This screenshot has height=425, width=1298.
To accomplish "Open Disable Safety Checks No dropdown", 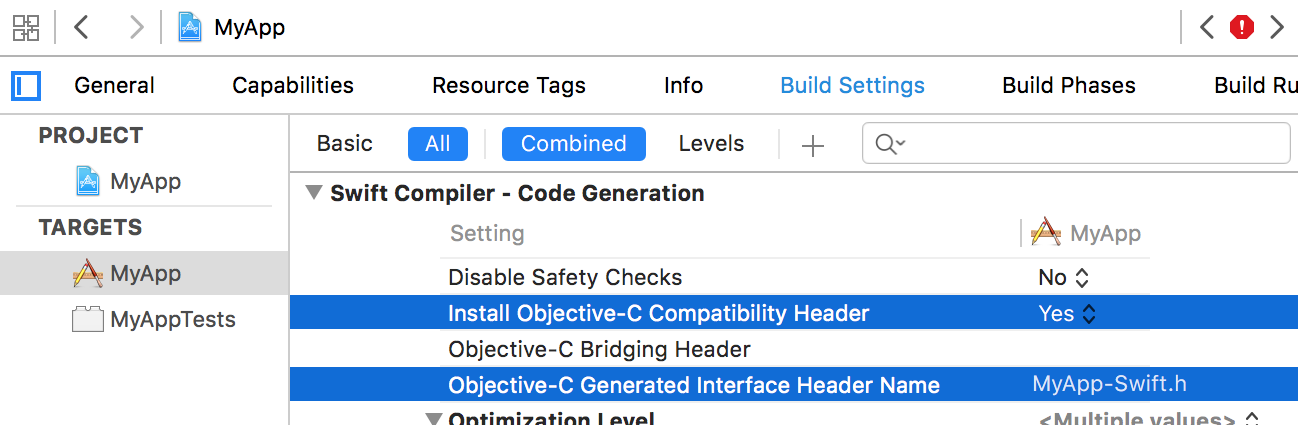I will (x=1064, y=278).
